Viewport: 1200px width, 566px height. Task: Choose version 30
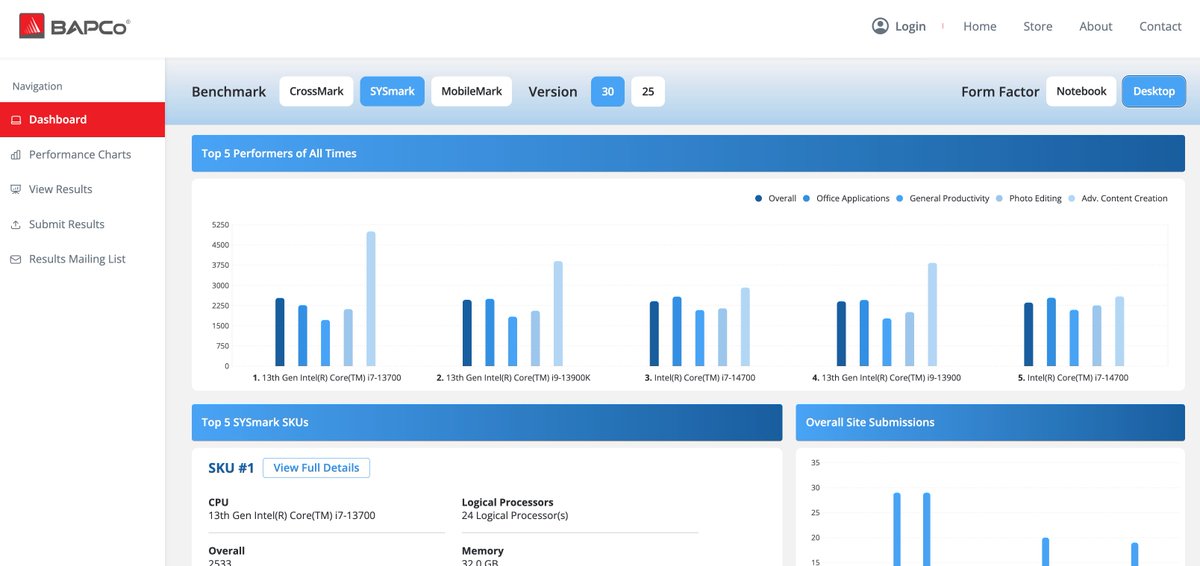pos(608,91)
